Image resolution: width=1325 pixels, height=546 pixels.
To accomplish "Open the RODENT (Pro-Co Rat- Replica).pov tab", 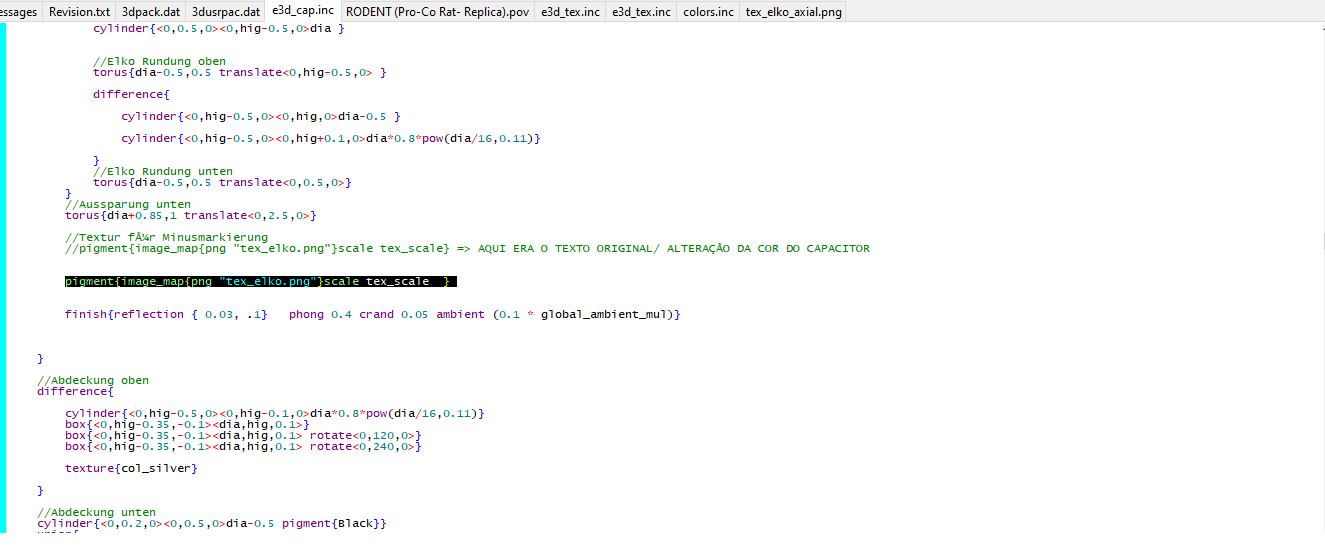I will [437, 12].
